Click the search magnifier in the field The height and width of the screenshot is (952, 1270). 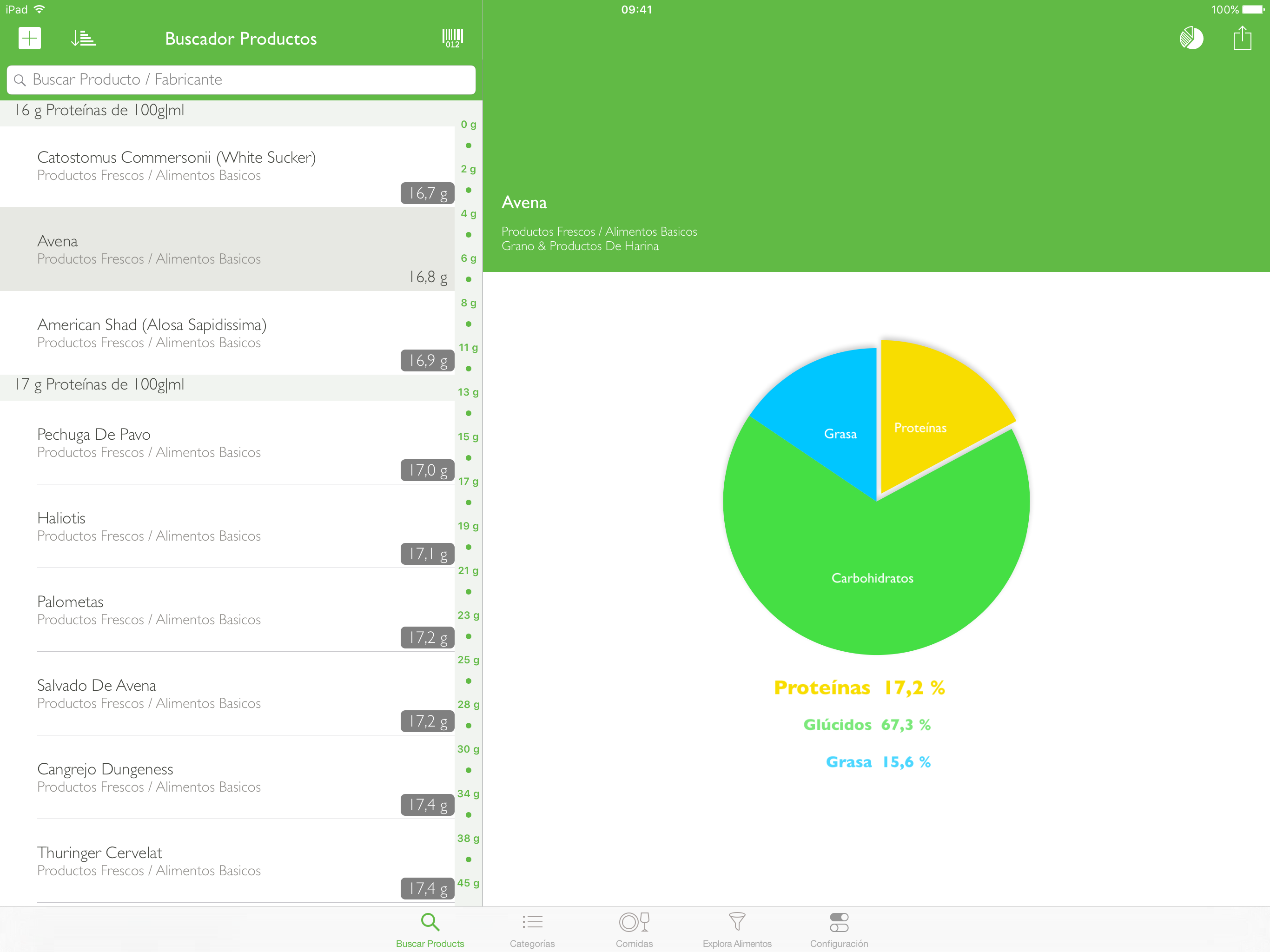(x=20, y=80)
